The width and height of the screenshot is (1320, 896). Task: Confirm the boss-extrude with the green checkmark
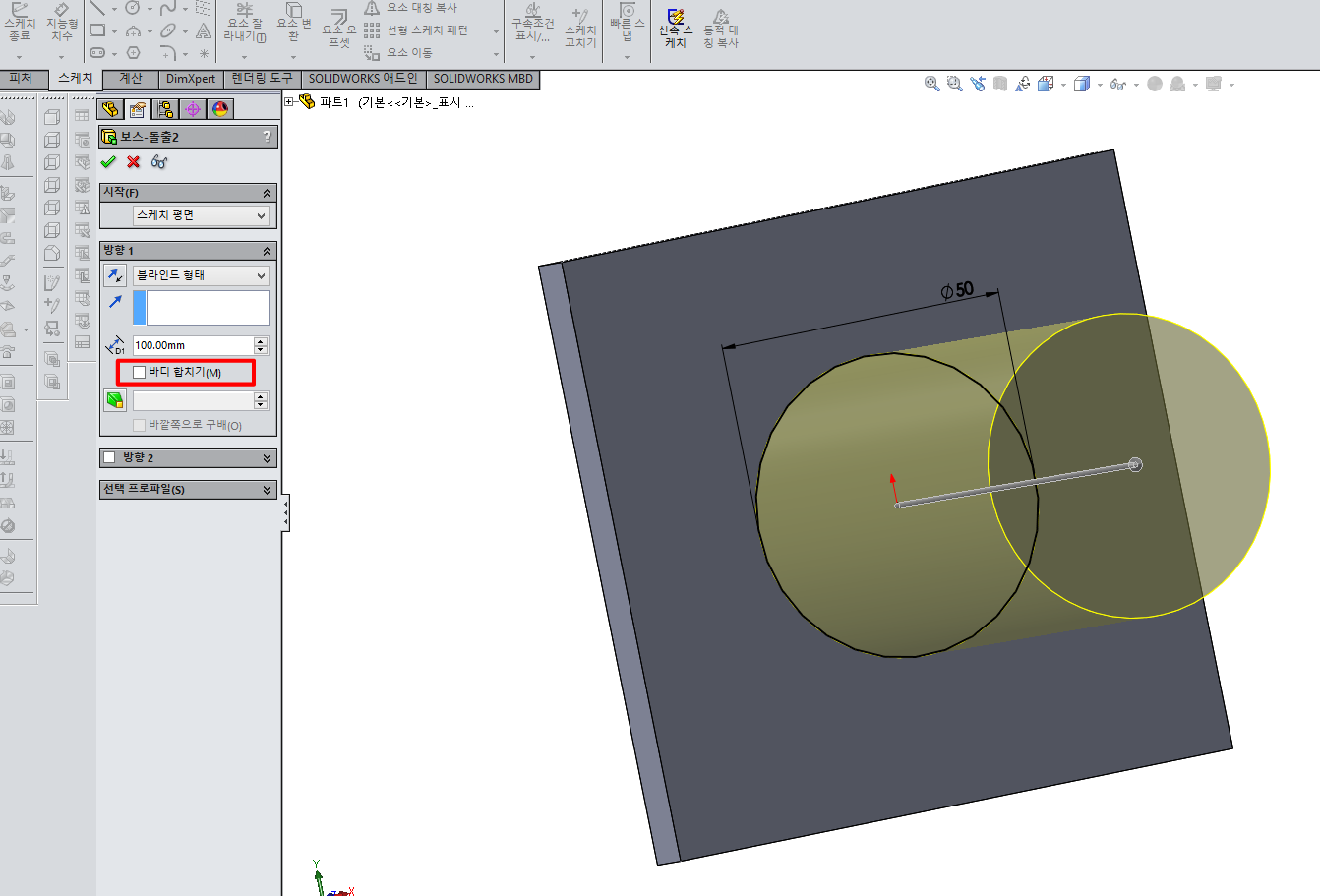coord(108,162)
